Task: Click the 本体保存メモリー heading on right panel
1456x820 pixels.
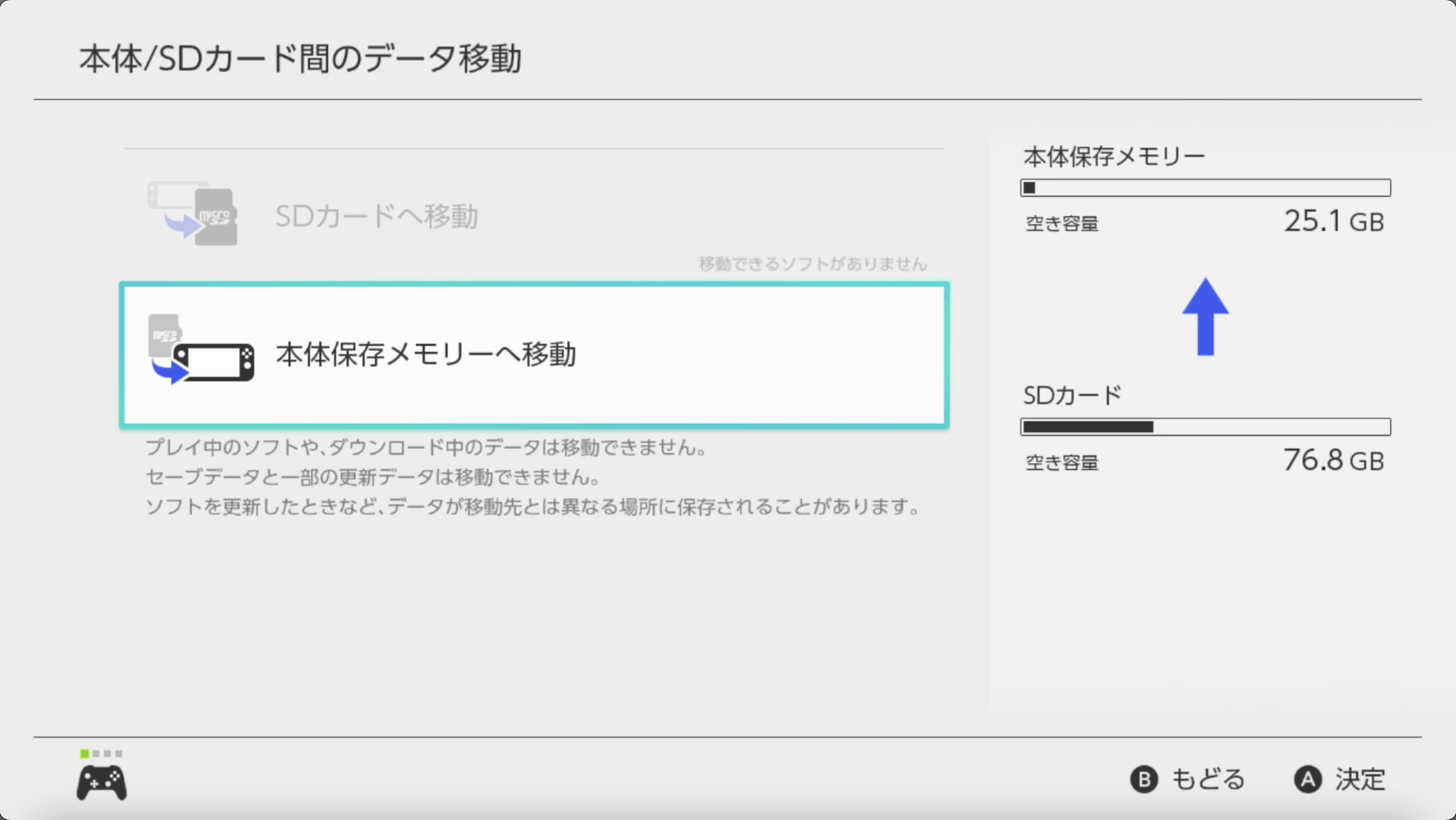Action: tap(1114, 156)
